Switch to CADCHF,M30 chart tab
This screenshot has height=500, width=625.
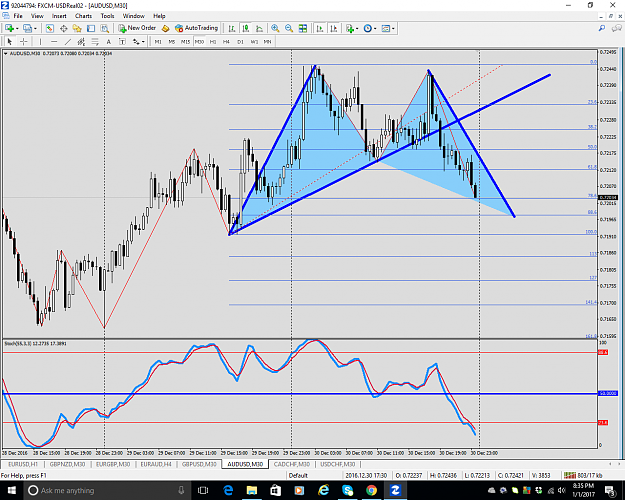pos(292,464)
